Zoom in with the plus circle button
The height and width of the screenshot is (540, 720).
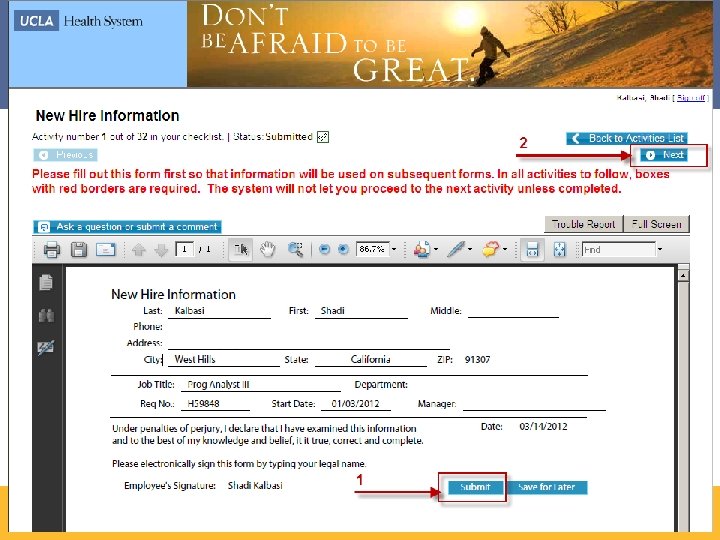point(343,249)
